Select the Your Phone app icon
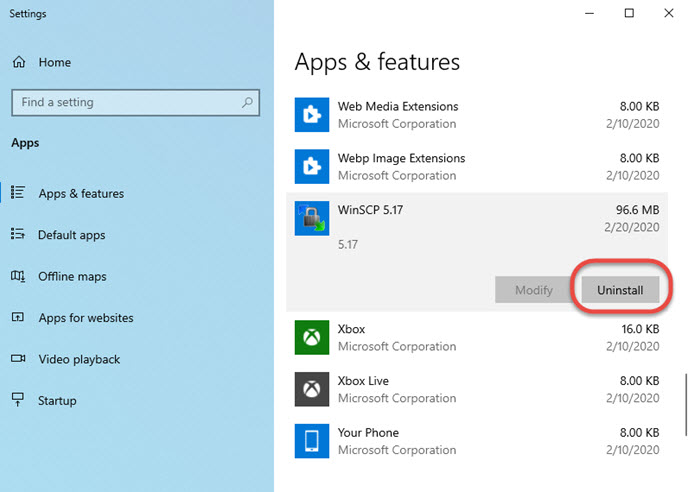The width and height of the screenshot is (688, 492). click(x=312, y=441)
